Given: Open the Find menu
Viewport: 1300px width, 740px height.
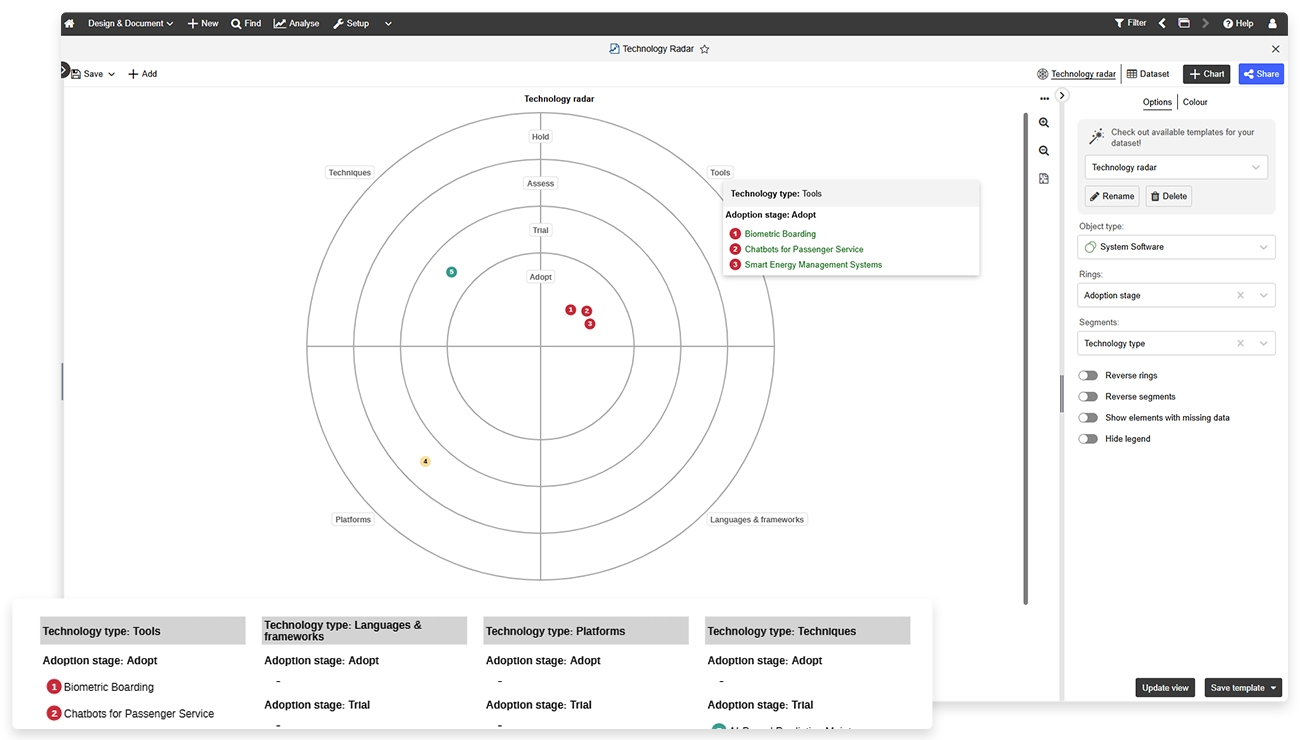Looking at the screenshot, I should (246, 23).
